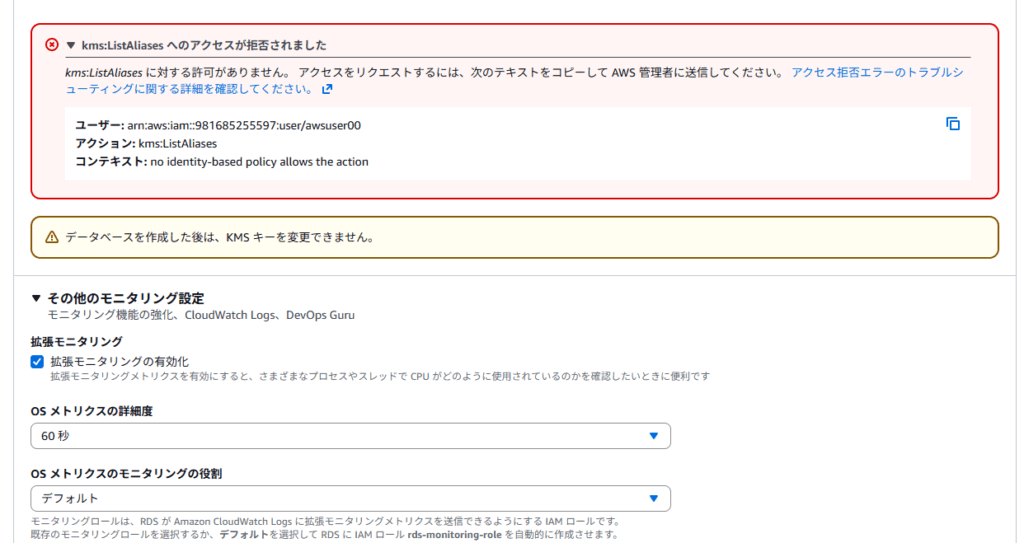Click the 拡張モニタリングの有効化 label text
The width and height of the screenshot is (1024, 543).
(119, 361)
